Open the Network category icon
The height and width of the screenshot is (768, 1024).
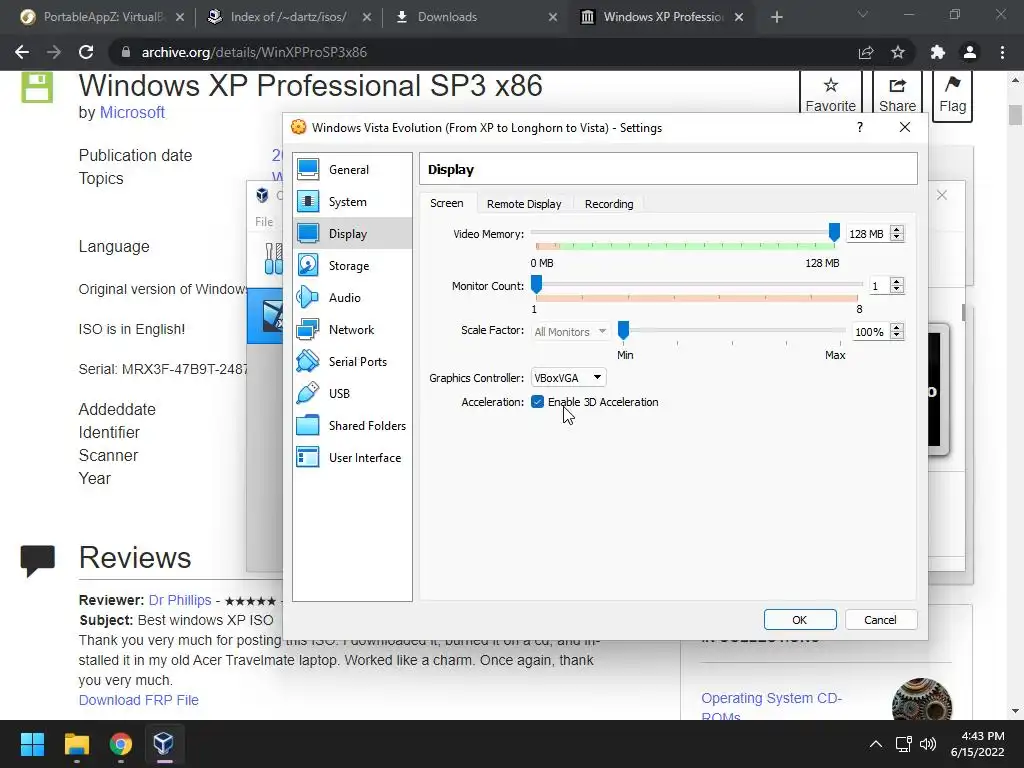point(308,330)
